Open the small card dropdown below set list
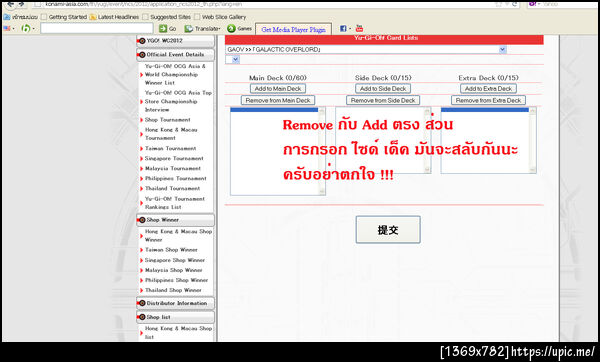The width and height of the screenshot is (600, 362). pos(233,60)
